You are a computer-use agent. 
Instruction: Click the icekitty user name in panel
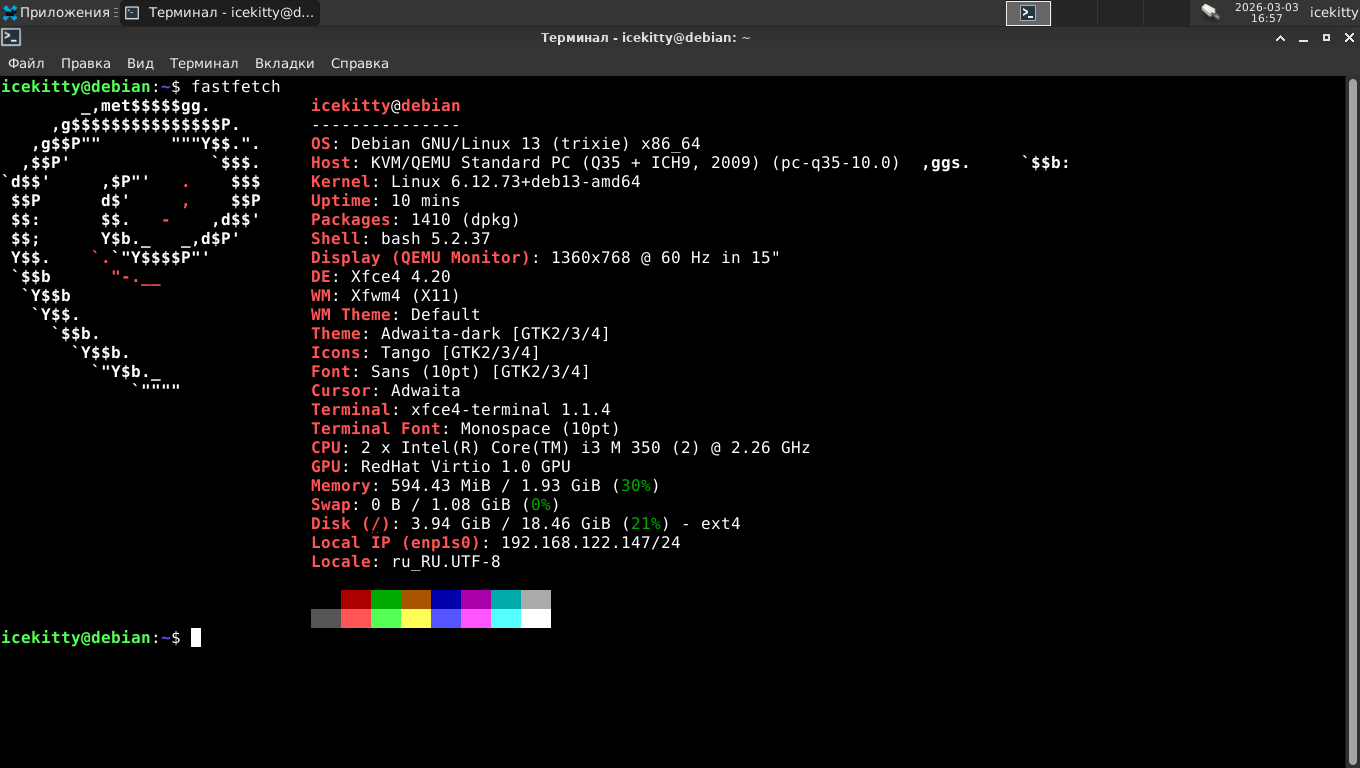(x=1333, y=13)
